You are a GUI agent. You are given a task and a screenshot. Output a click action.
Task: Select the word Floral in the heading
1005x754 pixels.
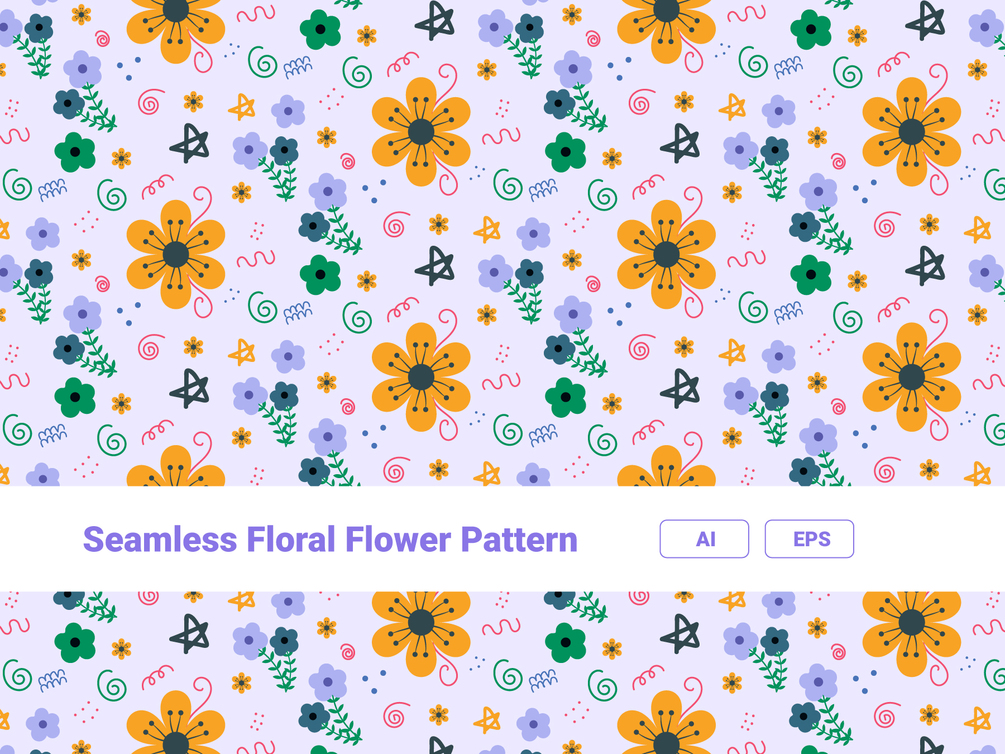point(291,539)
